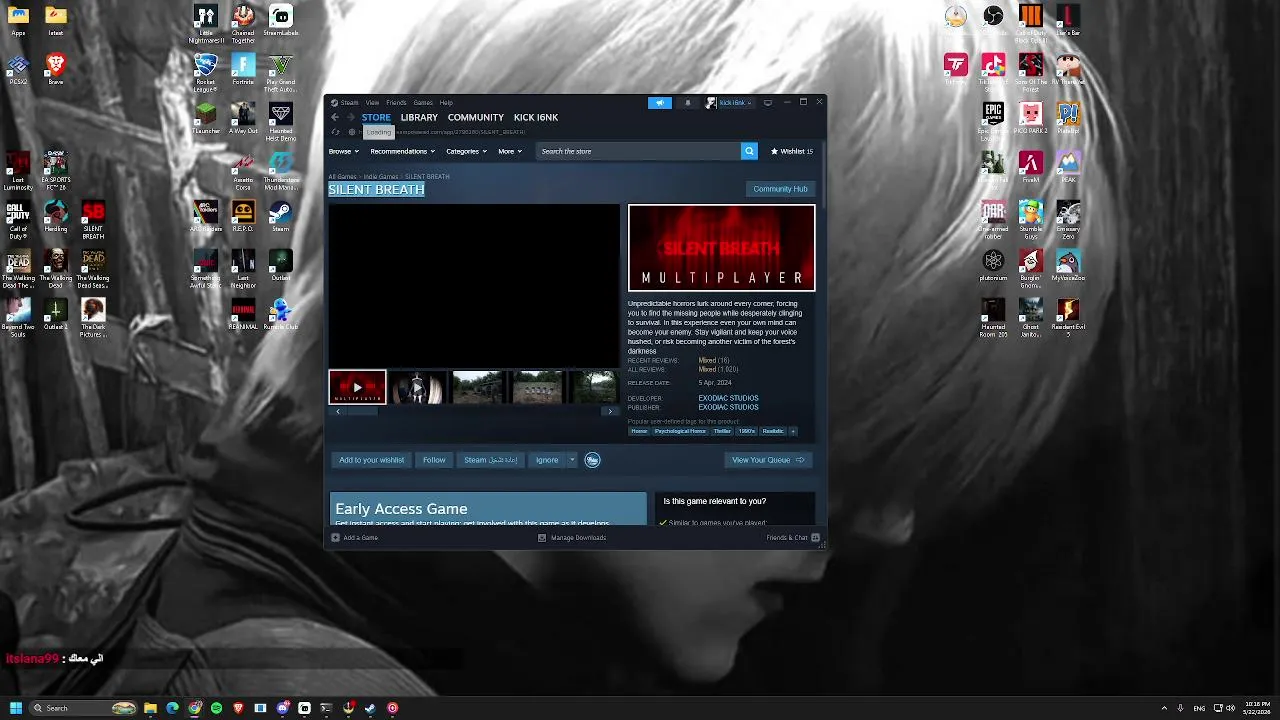Open Steam announcements megaphone button

tap(659, 102)
